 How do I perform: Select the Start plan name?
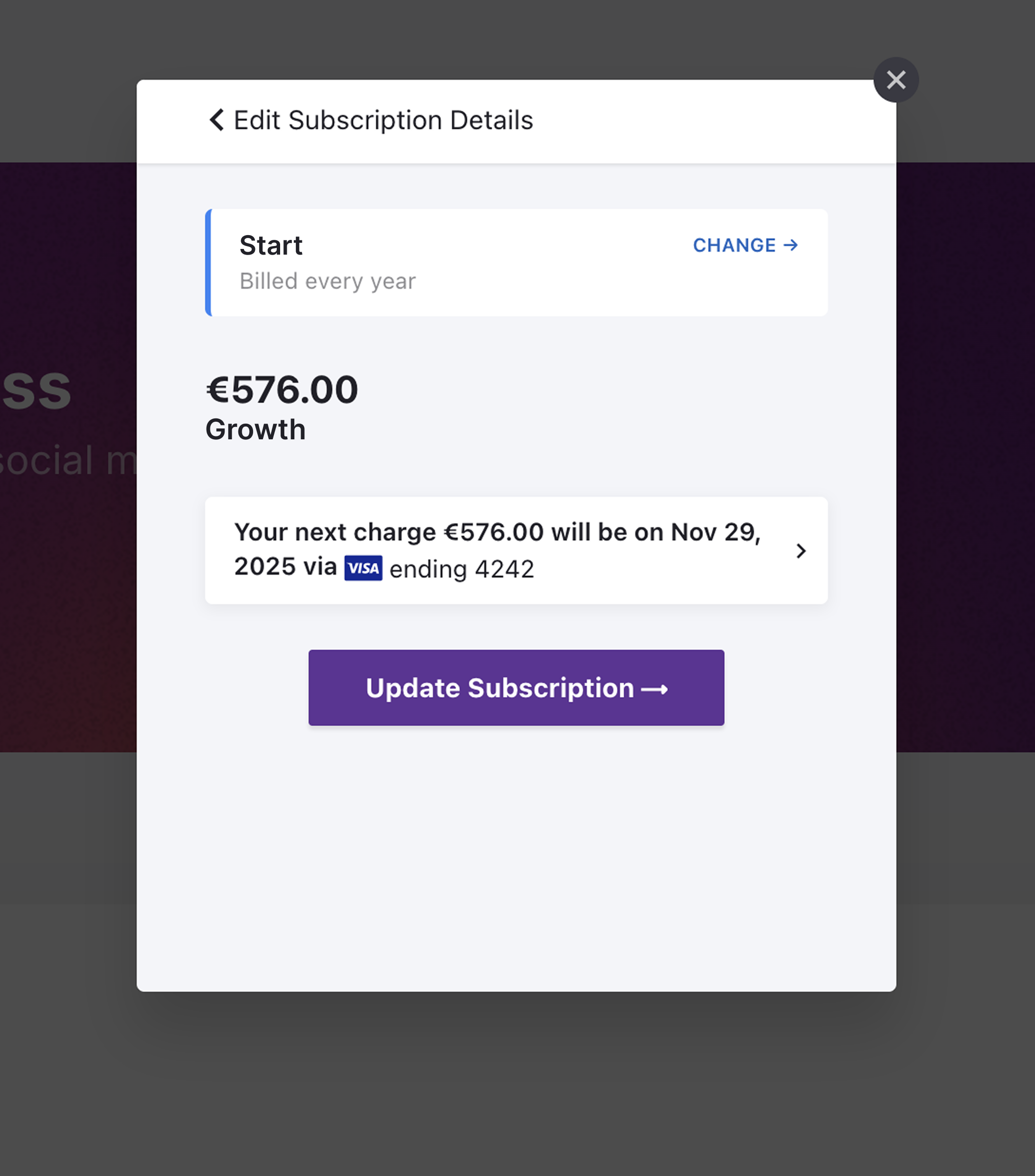pyautogui.click(x=271, y=246)
